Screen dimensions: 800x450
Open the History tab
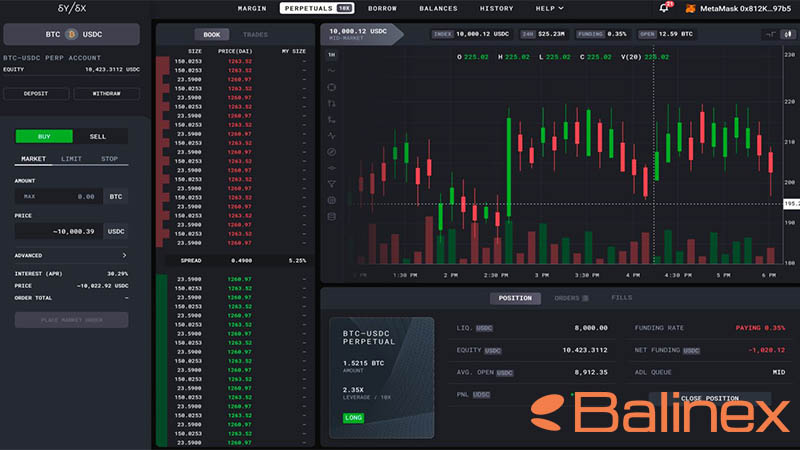pyautogui.click(x=496, y=8)
